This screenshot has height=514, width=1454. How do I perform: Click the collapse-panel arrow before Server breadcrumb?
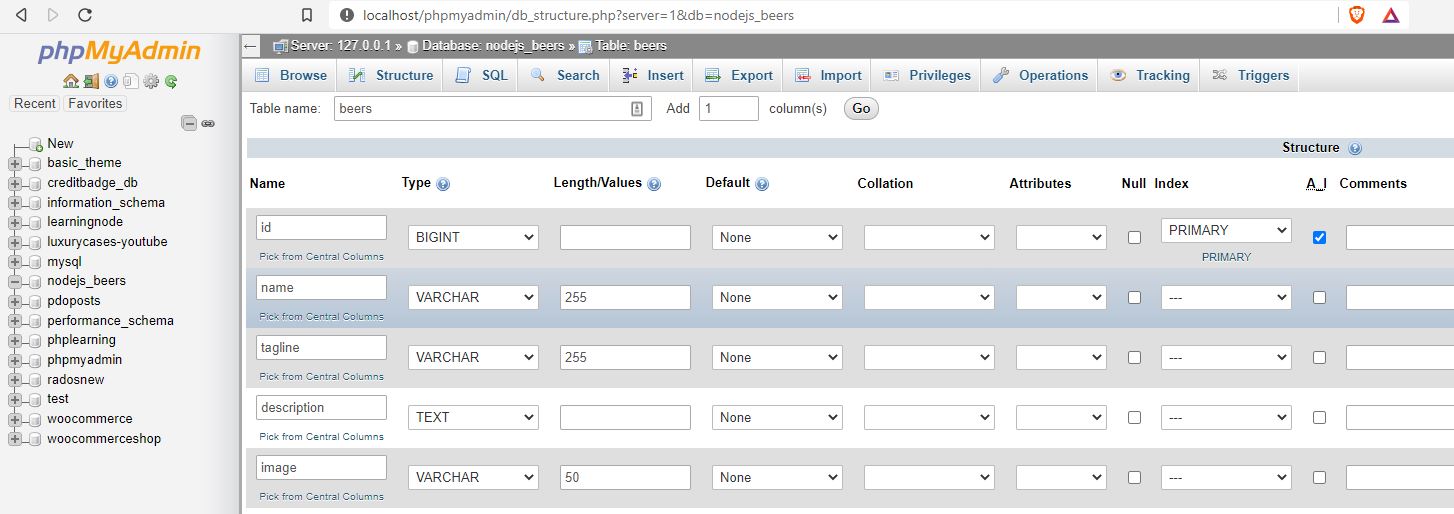[x=251, y=46]
